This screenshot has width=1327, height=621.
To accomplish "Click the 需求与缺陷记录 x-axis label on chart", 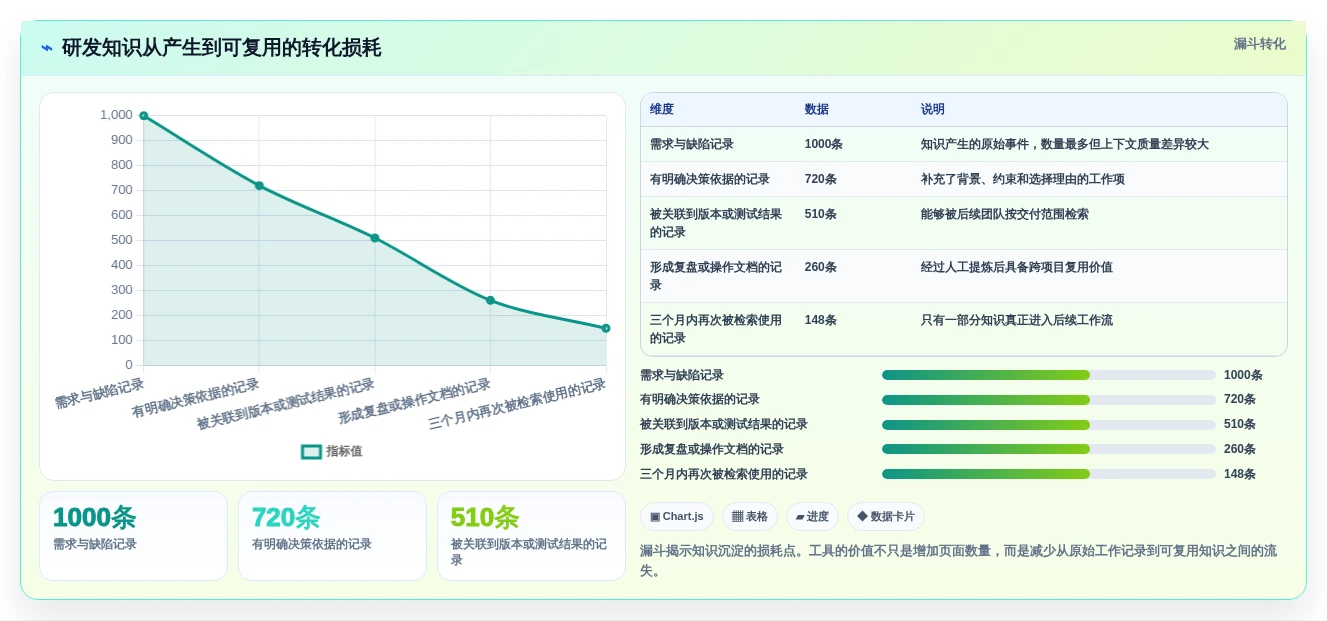I will 99,393.
